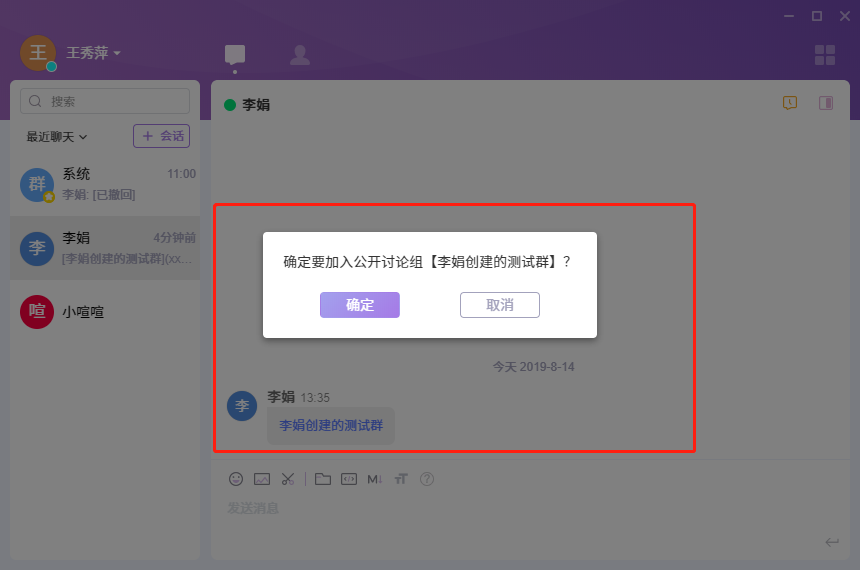This screenshot has width=860, height=570.
Task: Open the apps grid icon
Action: click(825, 55)
